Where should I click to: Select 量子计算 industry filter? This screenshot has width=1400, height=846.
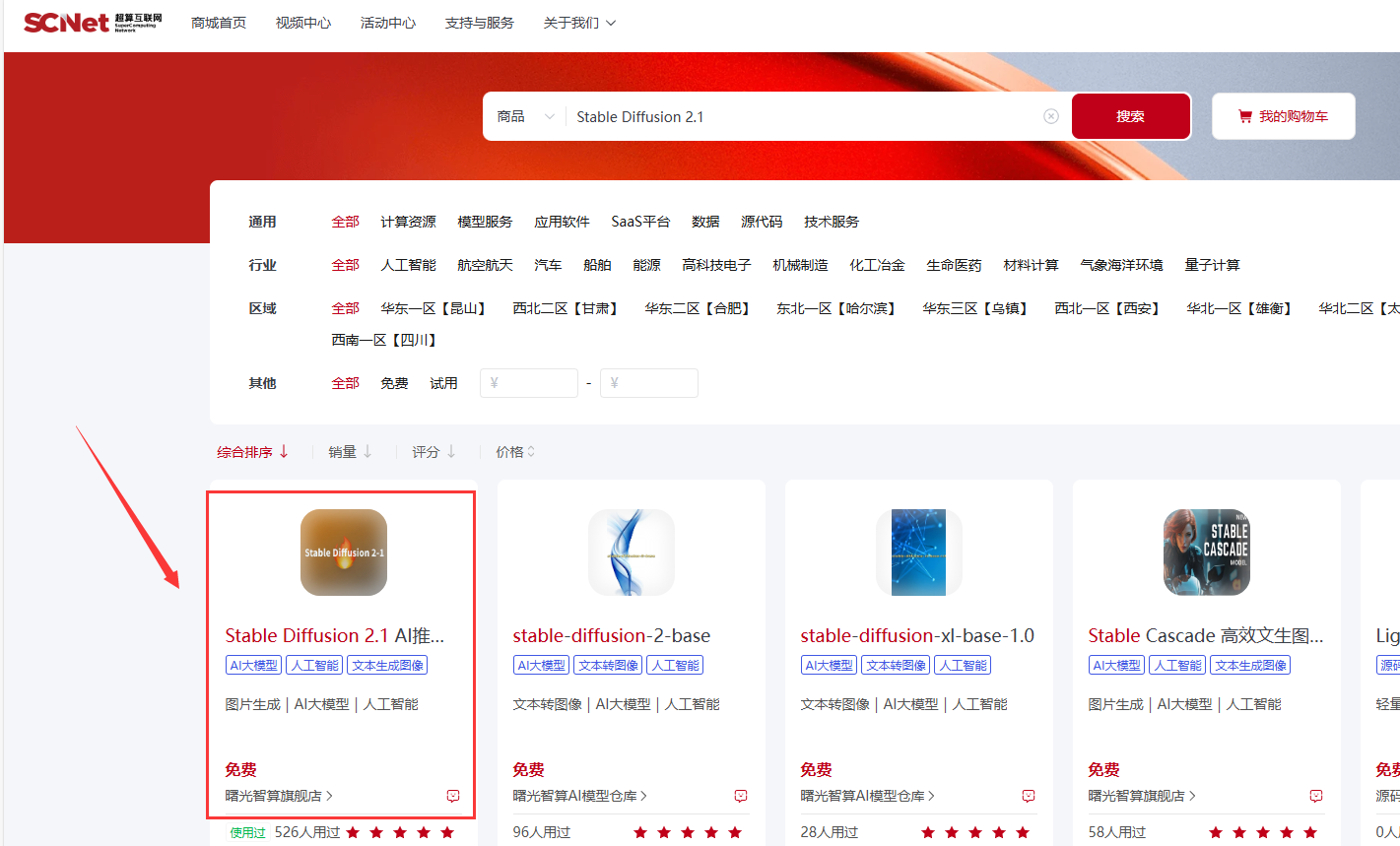point(1212,265)
